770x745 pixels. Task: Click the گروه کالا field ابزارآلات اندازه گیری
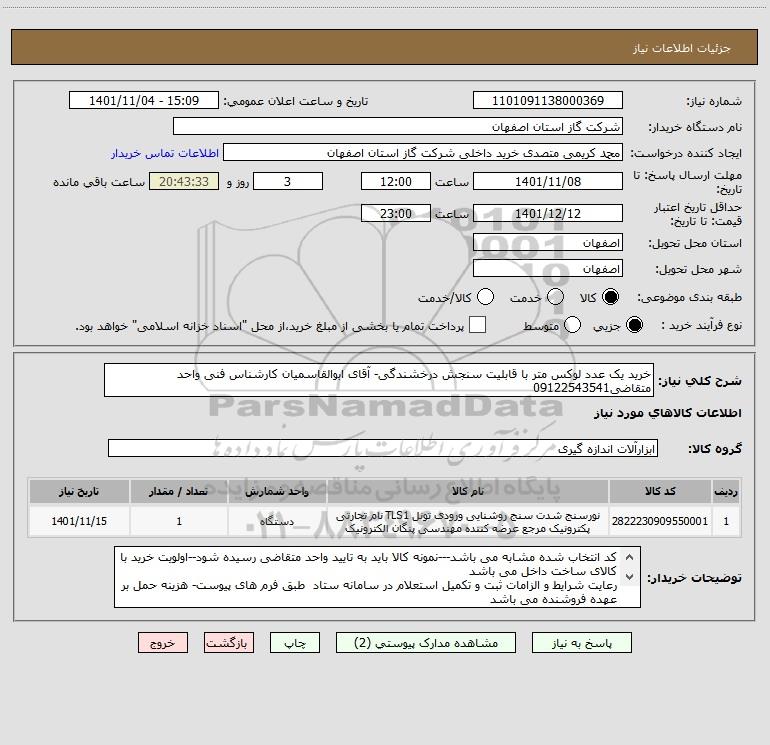point(383,448)
